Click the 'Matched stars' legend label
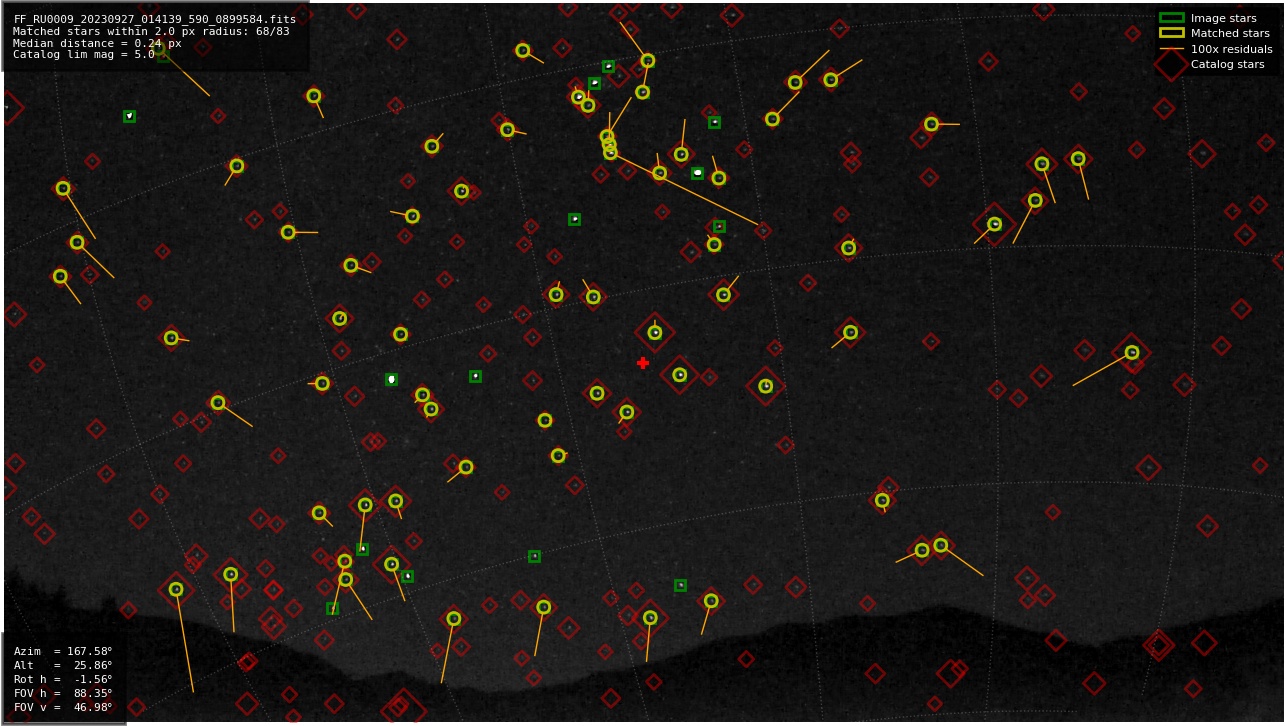Viewport: 1286px width, 726px height. click(1230, 33)
